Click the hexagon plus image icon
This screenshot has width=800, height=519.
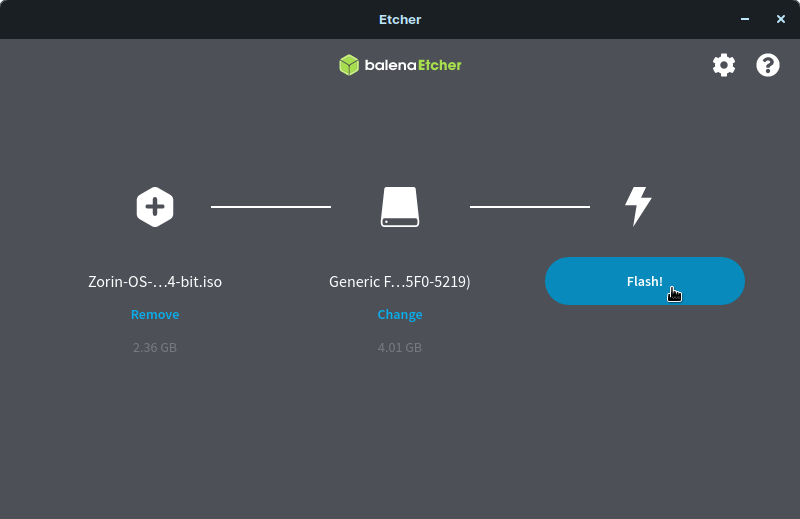[x=155, y=207]
